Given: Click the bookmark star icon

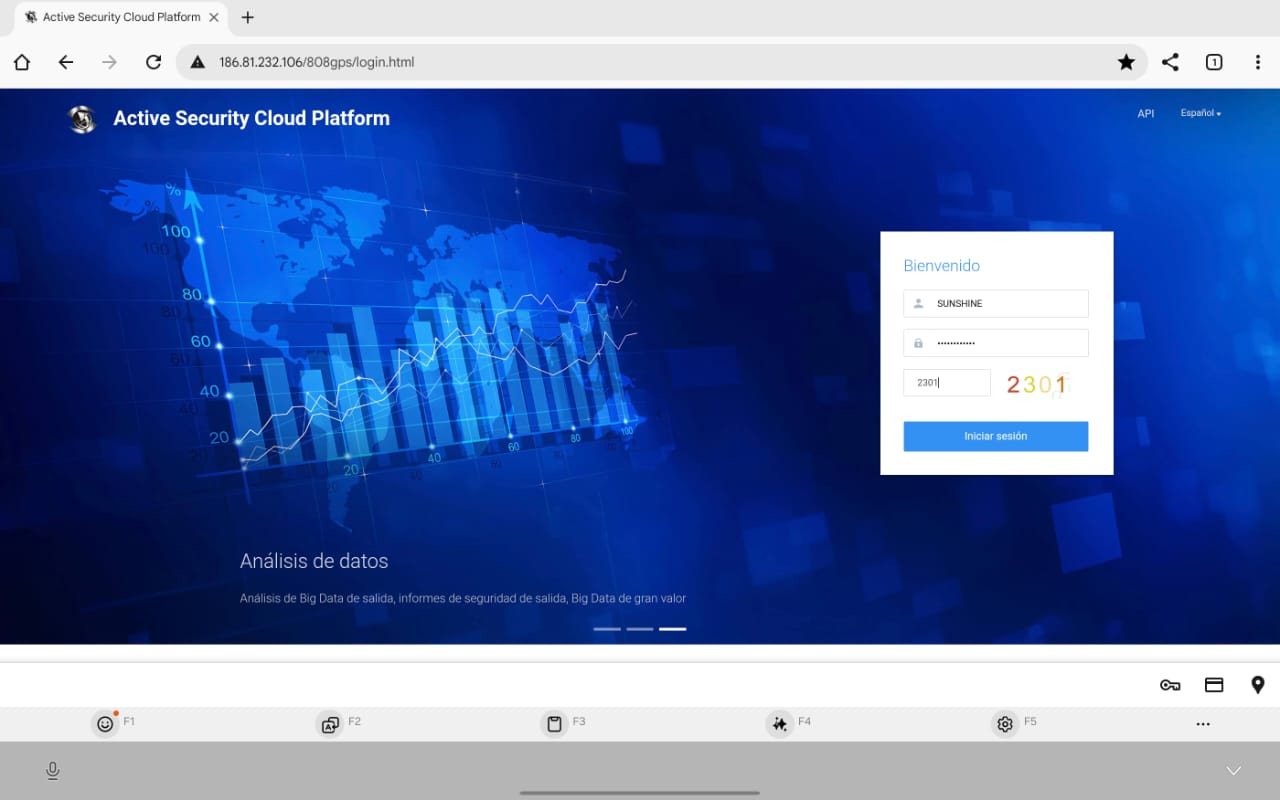Looking at the screenshot, I should [x=1126, y=62].
